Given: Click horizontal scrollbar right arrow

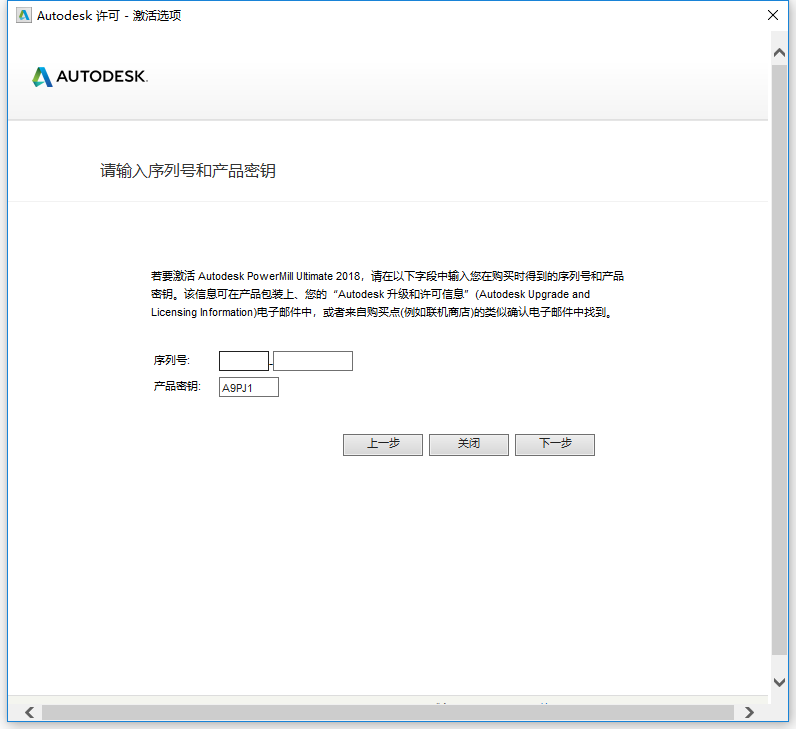Looking at the screenshot, I should (749, 712).
